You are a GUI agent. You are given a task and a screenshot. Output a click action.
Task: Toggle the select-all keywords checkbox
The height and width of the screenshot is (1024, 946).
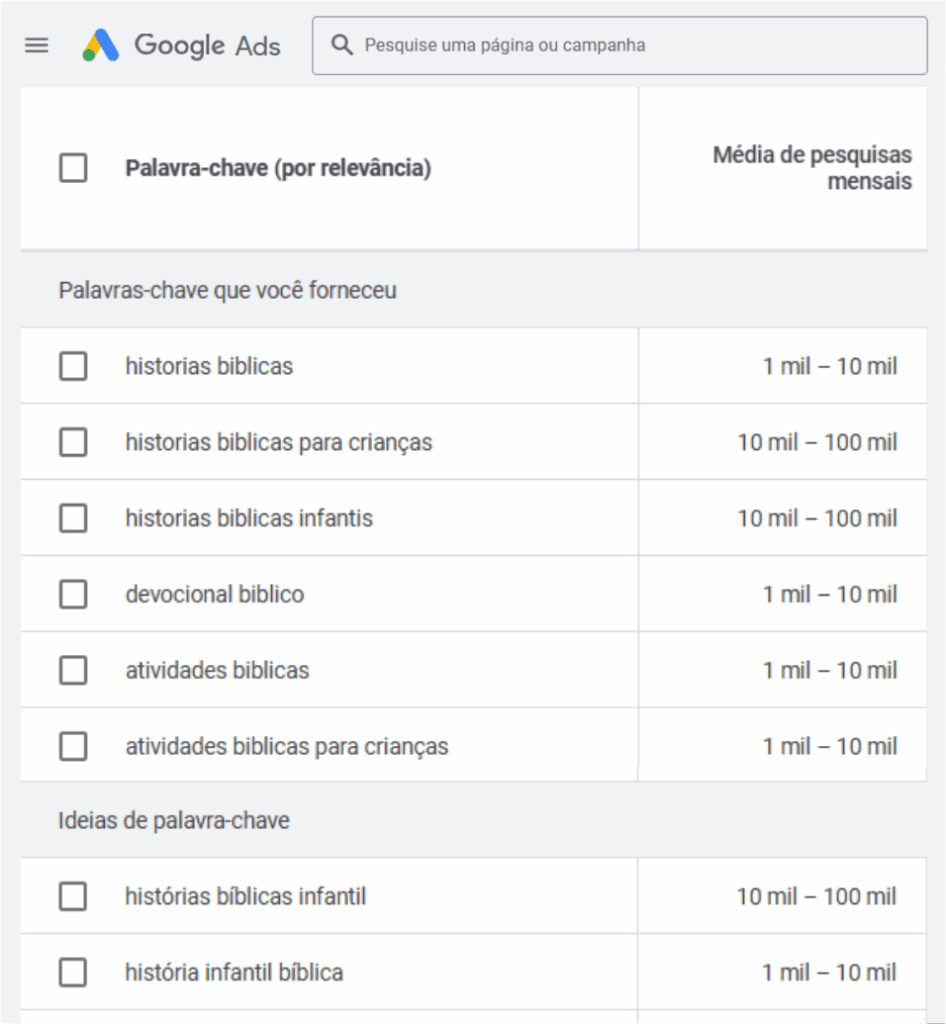[73, 168]
